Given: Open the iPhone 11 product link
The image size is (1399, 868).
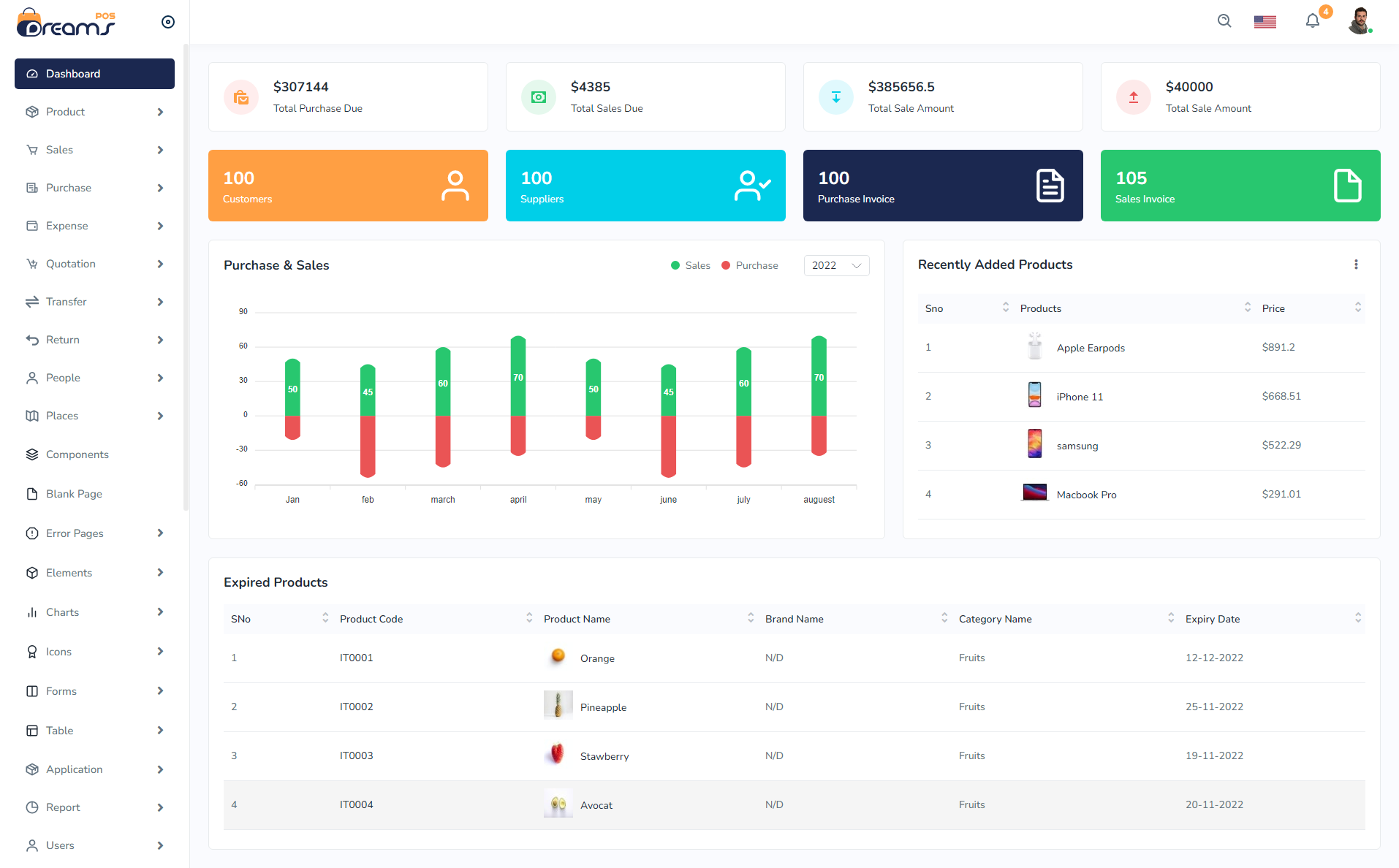Looking at the screenshot, I should click(x=1080, y=397).
